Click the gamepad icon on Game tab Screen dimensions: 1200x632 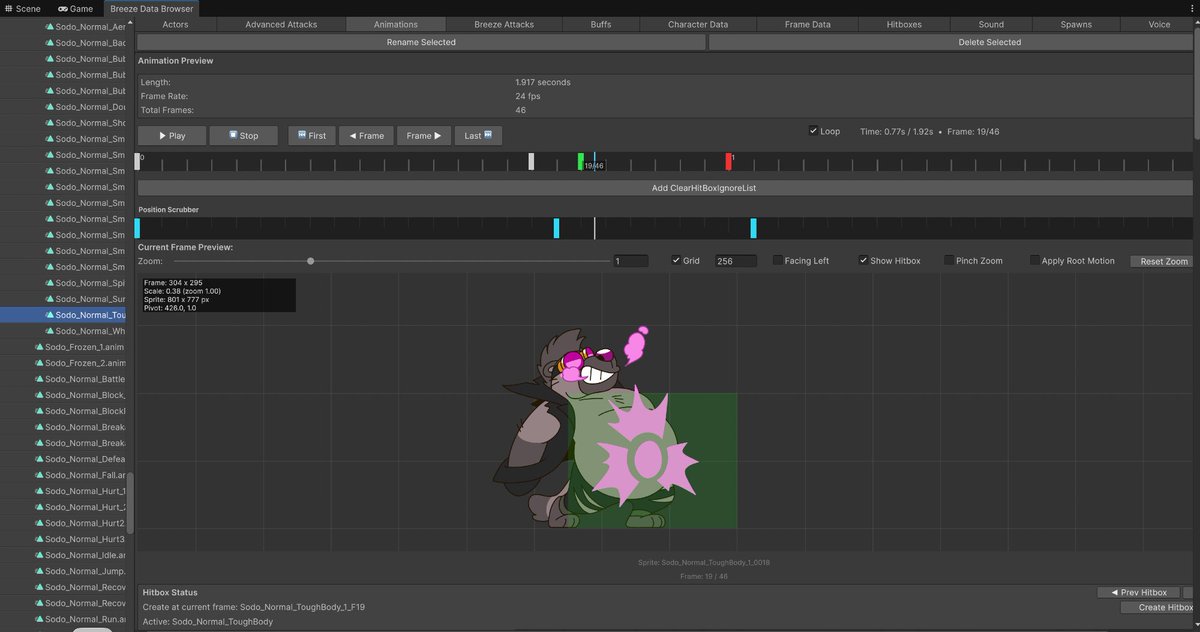click(62, 8)
